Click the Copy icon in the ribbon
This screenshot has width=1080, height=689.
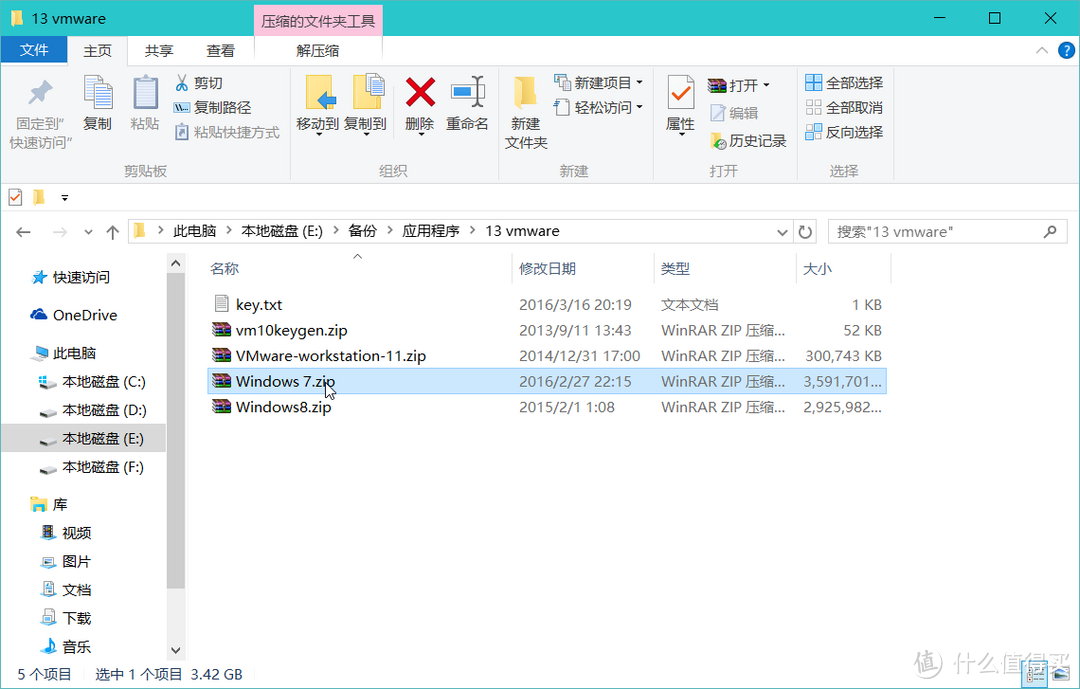(97, 93)
